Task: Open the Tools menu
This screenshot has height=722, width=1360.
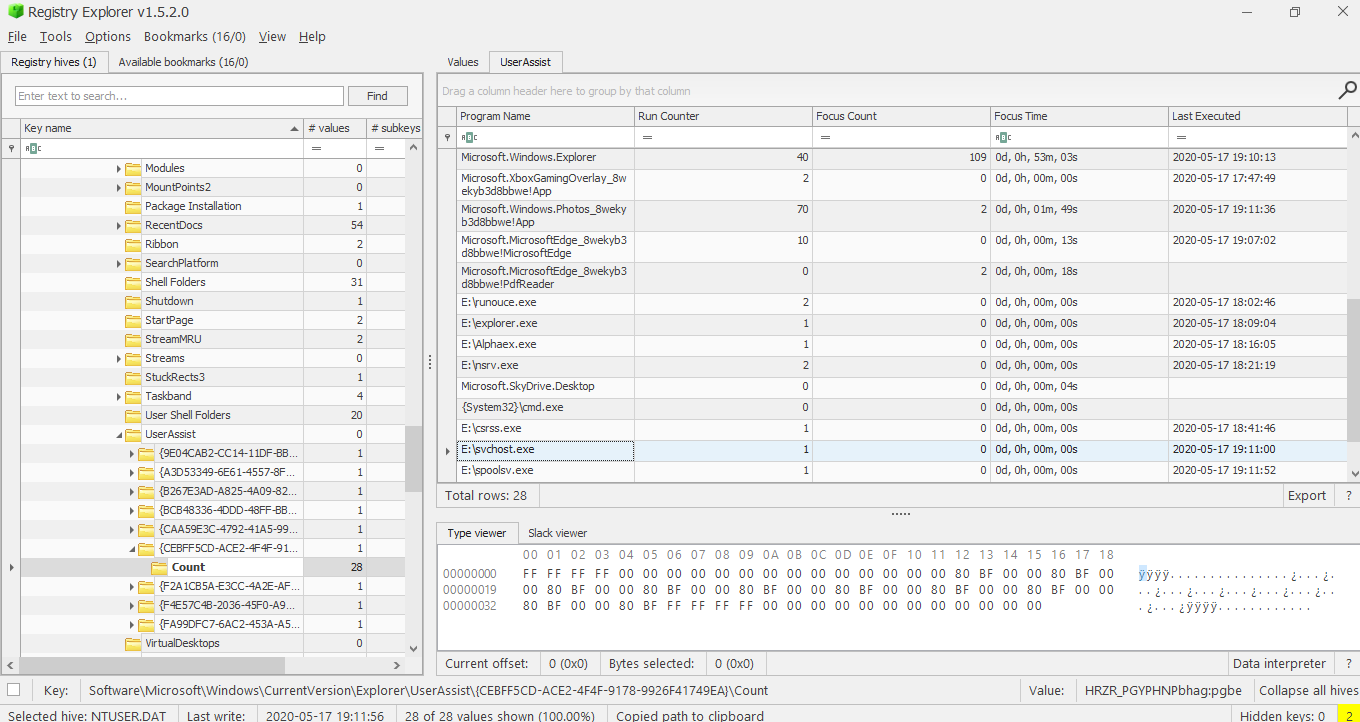Action: 56,37
